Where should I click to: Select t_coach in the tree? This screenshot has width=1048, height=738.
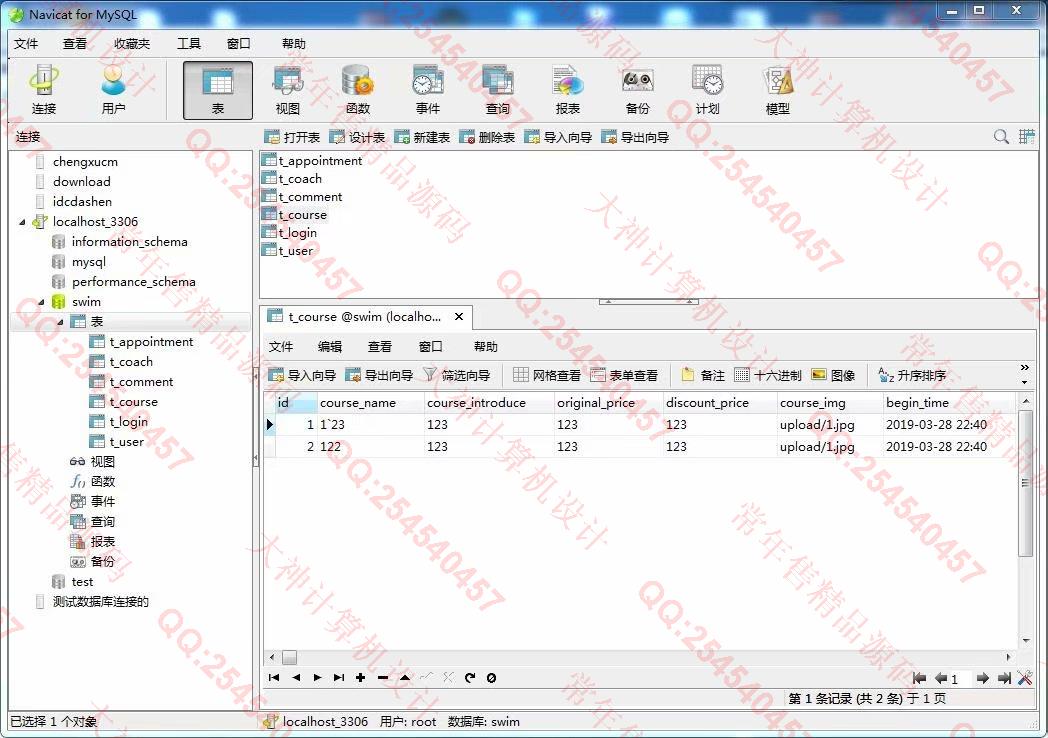pyautogui.click(x=131, y=362)
